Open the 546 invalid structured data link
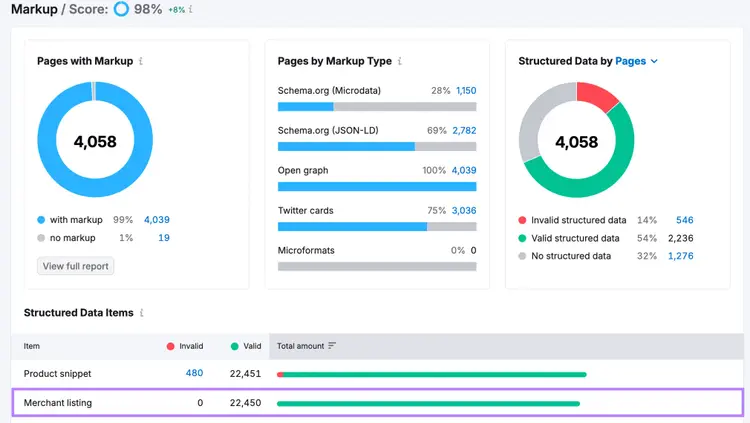This screenshot has height=423, width=750. coord(684,220)
